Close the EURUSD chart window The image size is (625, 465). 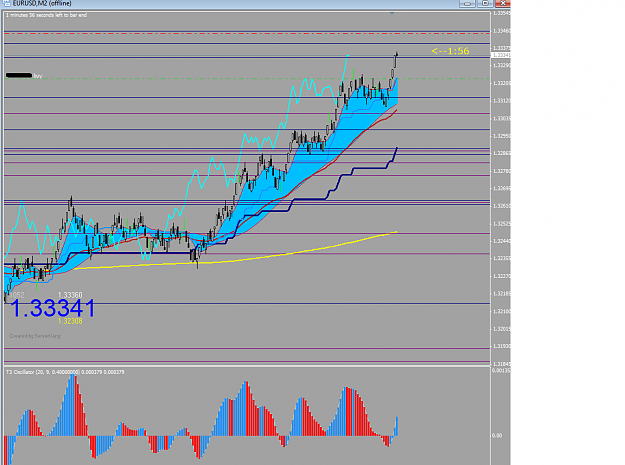(503, 3)
